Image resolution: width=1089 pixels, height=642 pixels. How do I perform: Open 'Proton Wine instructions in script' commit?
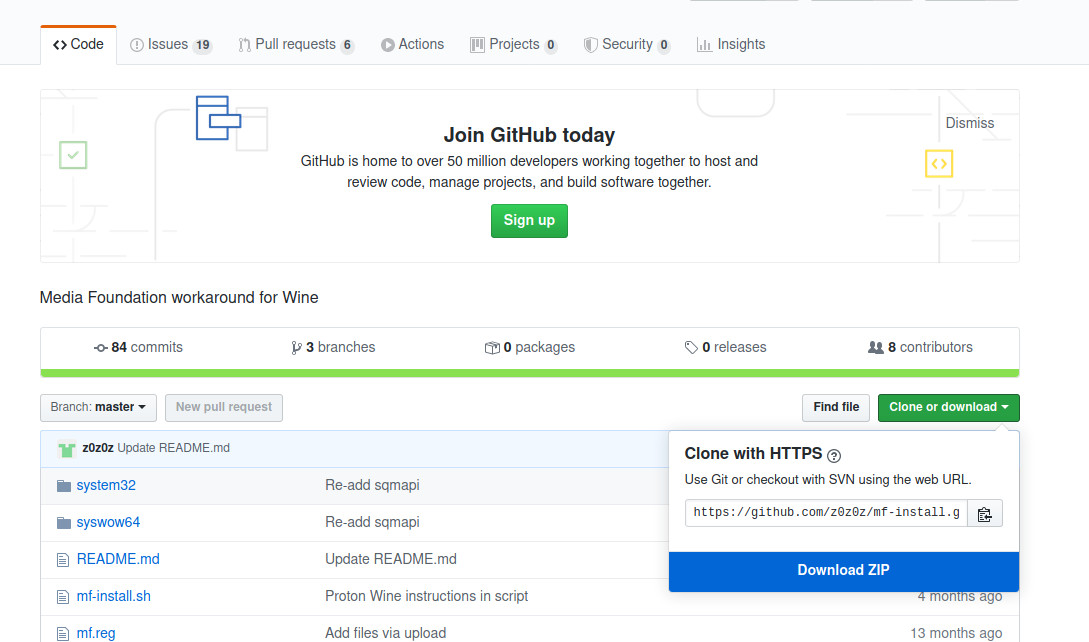[426, 596]
